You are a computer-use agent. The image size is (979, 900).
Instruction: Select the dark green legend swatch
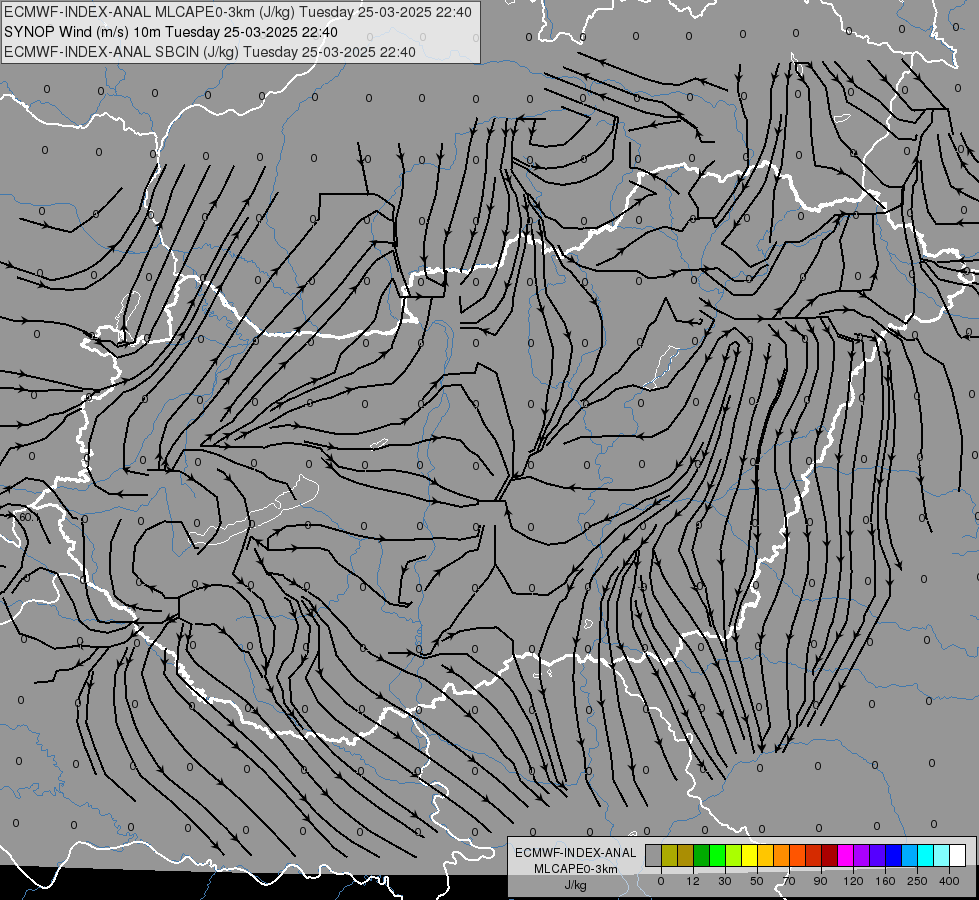702,855
